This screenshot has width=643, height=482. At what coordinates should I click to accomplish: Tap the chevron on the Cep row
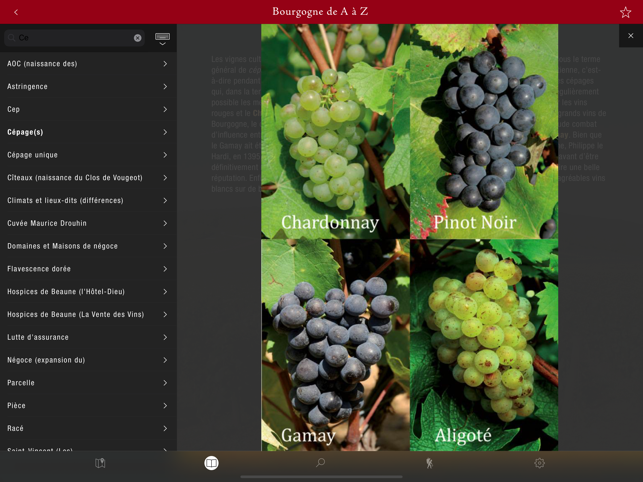click(x=165, y=109)
